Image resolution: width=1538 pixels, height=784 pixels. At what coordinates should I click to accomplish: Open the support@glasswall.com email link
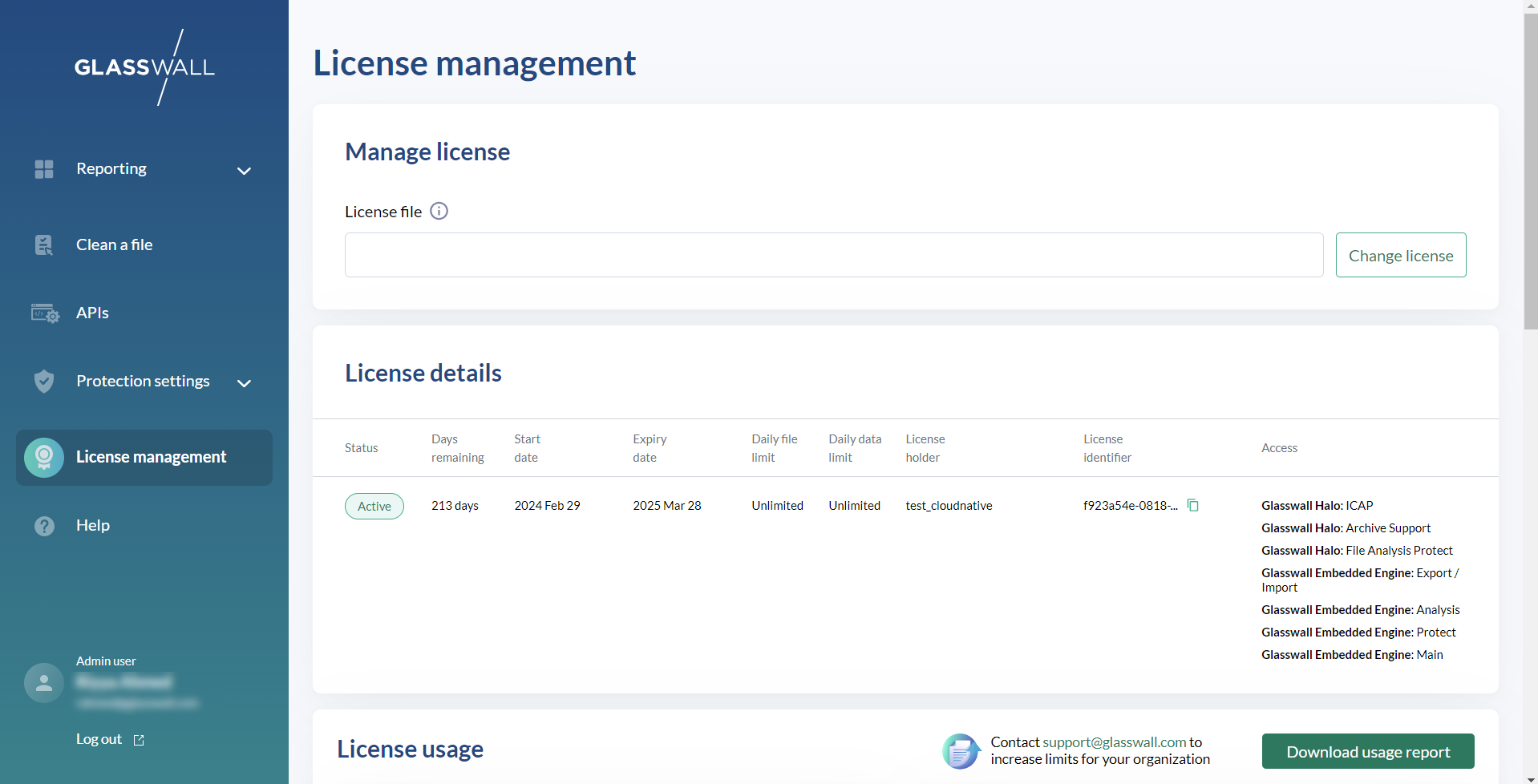(x=1115, y=742)
